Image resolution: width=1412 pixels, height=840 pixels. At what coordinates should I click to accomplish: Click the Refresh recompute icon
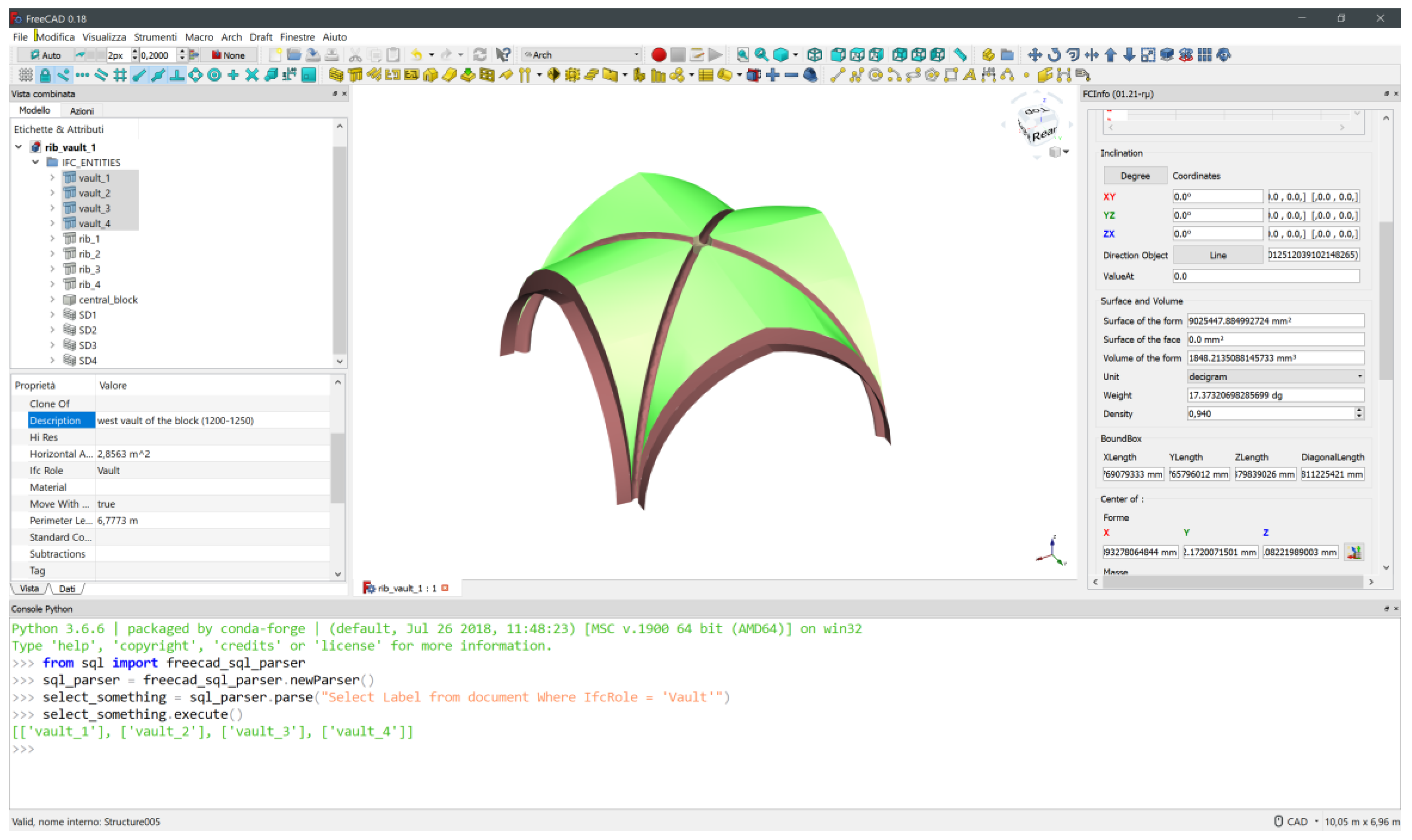click(x=480, y=55)
